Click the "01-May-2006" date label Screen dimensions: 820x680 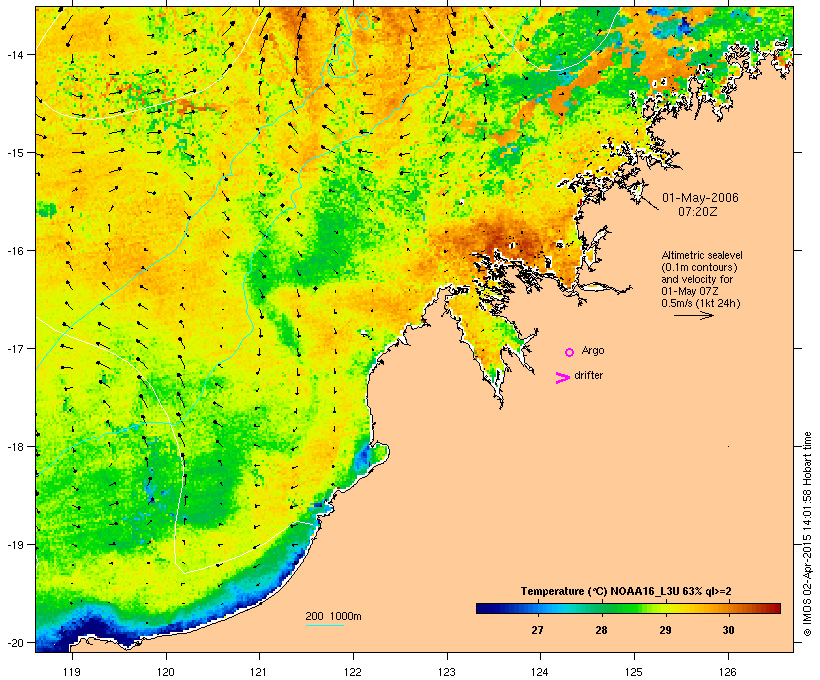tap(700, 198)
